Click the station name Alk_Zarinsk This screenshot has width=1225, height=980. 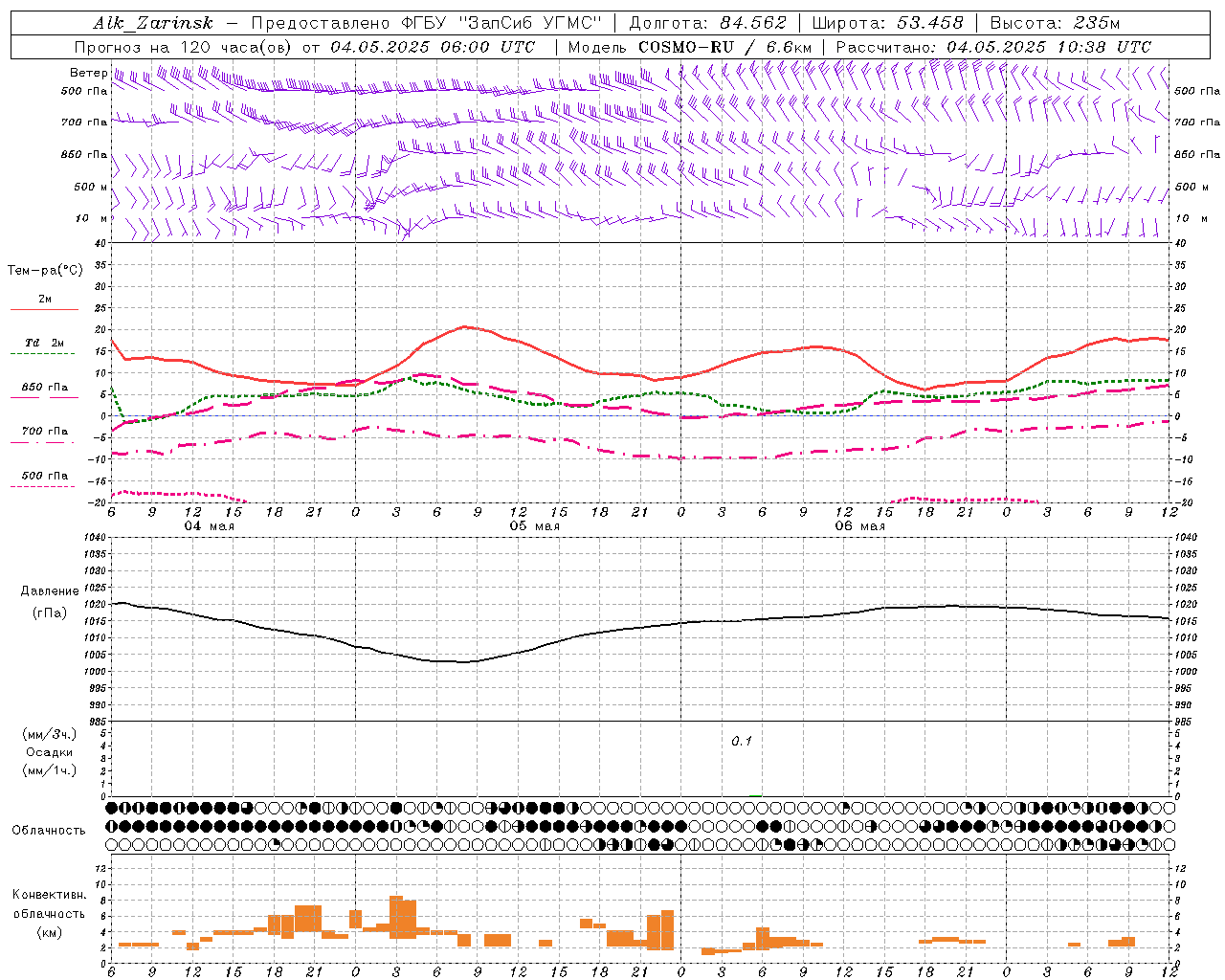[153, 23]
